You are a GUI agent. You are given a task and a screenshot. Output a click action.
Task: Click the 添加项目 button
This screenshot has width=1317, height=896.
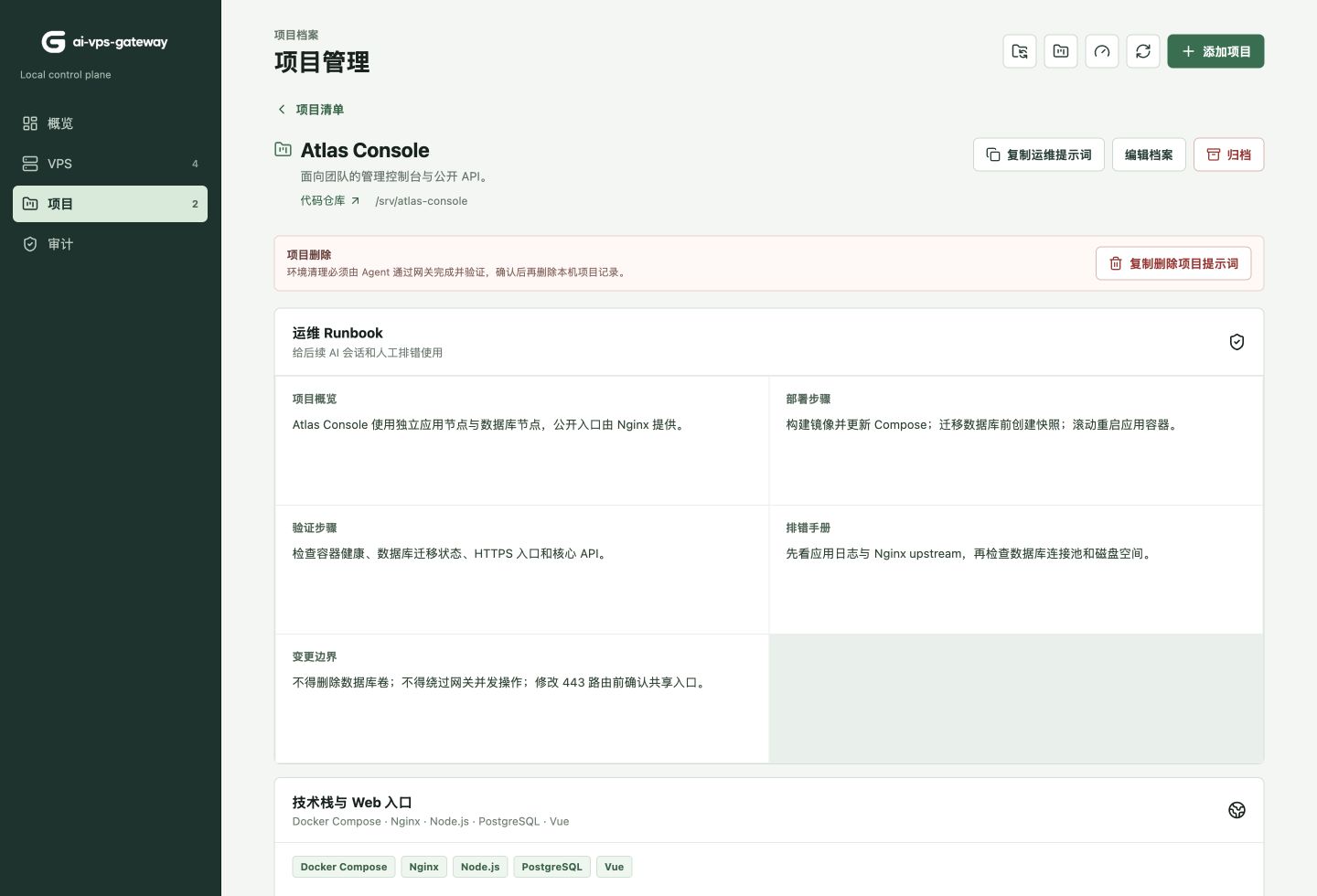click(1215, 51)
